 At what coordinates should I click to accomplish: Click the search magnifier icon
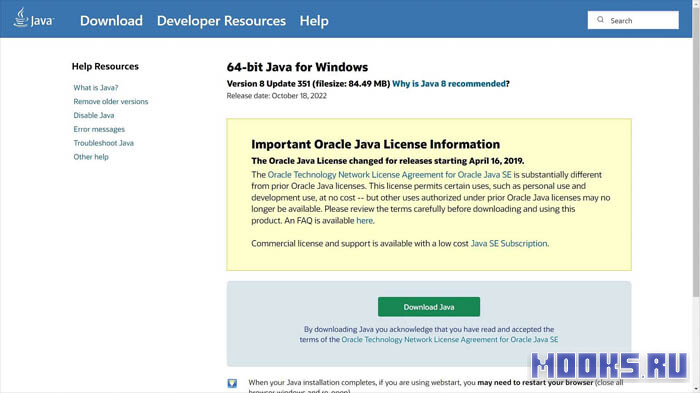600,20
